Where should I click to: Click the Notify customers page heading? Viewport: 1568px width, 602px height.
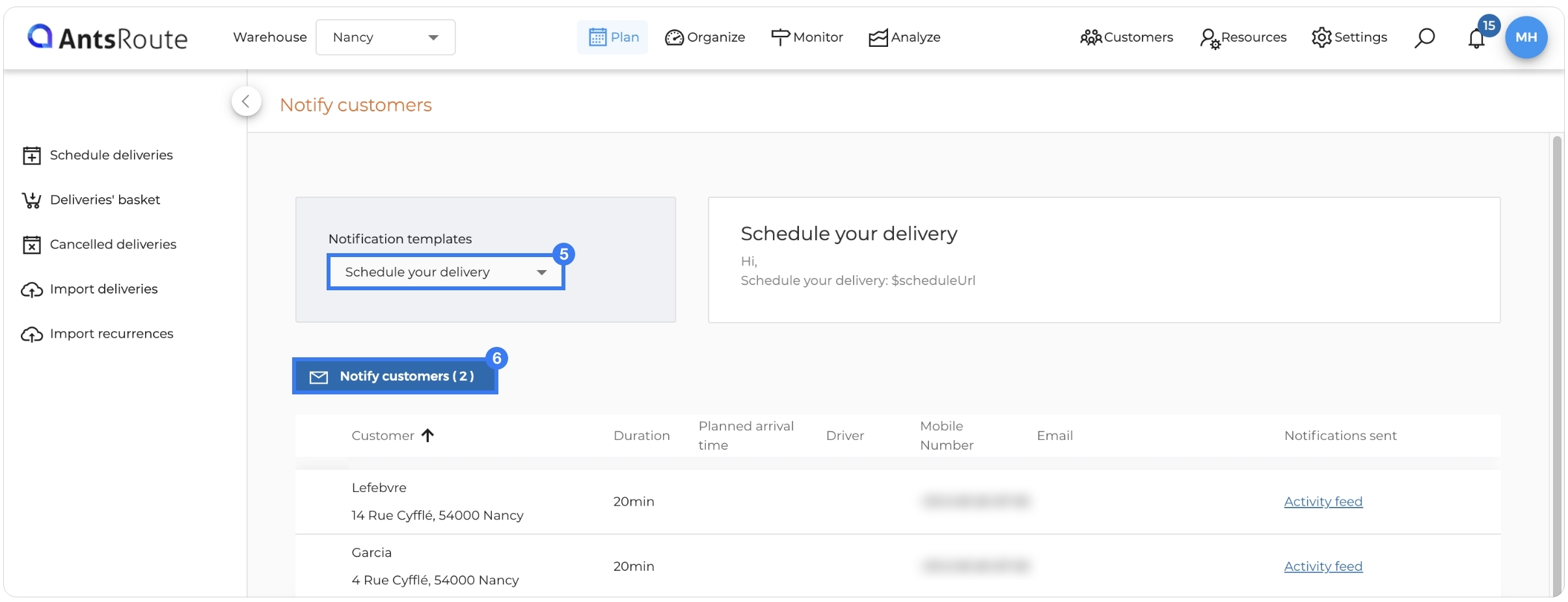pos(355,105)
